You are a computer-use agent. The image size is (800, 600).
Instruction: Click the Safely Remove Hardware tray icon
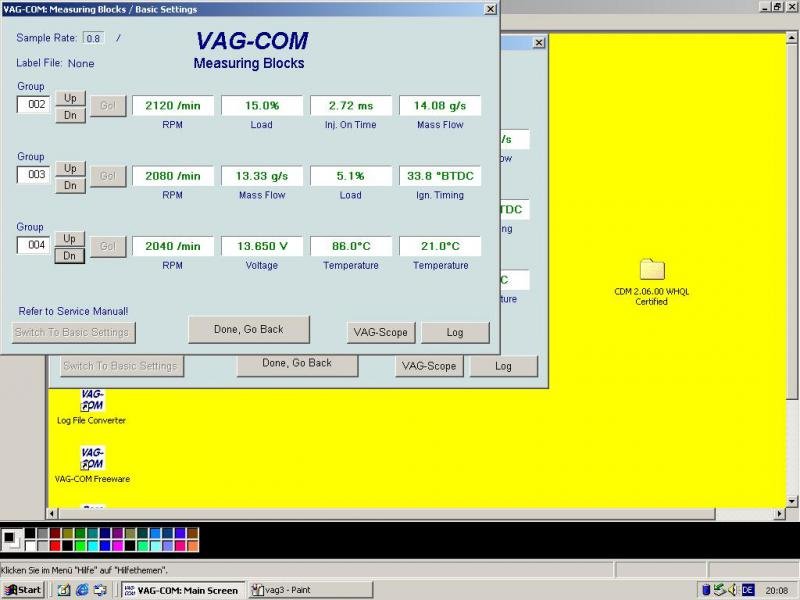tap(720, 589)
